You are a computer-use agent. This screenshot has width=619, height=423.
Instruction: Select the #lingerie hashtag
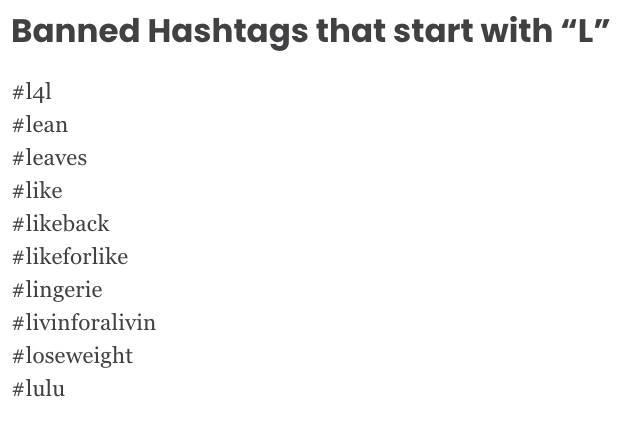point(58,290)
